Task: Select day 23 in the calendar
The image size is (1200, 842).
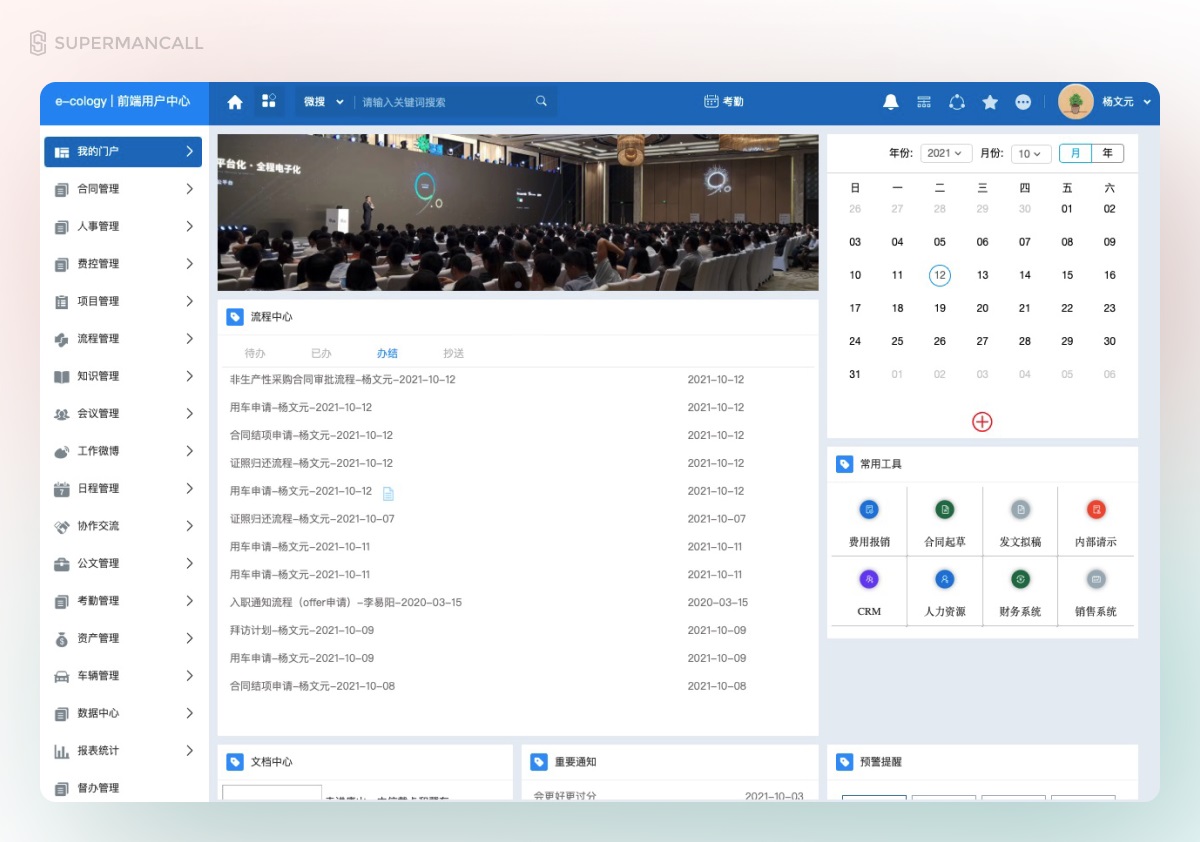Action: pyautogui.click(x=1109, y=308)
